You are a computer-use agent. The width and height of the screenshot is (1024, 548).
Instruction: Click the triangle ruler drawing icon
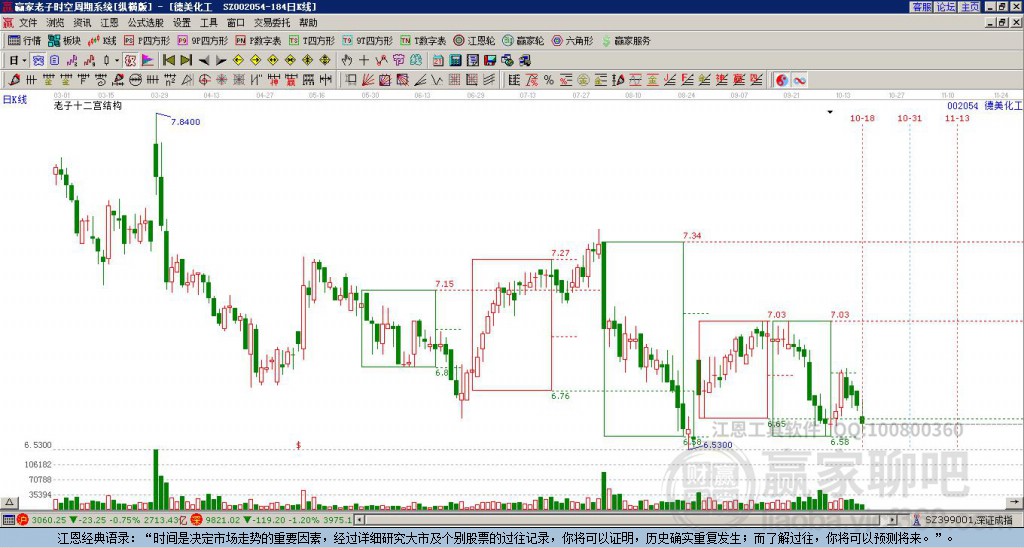[187, 80]
